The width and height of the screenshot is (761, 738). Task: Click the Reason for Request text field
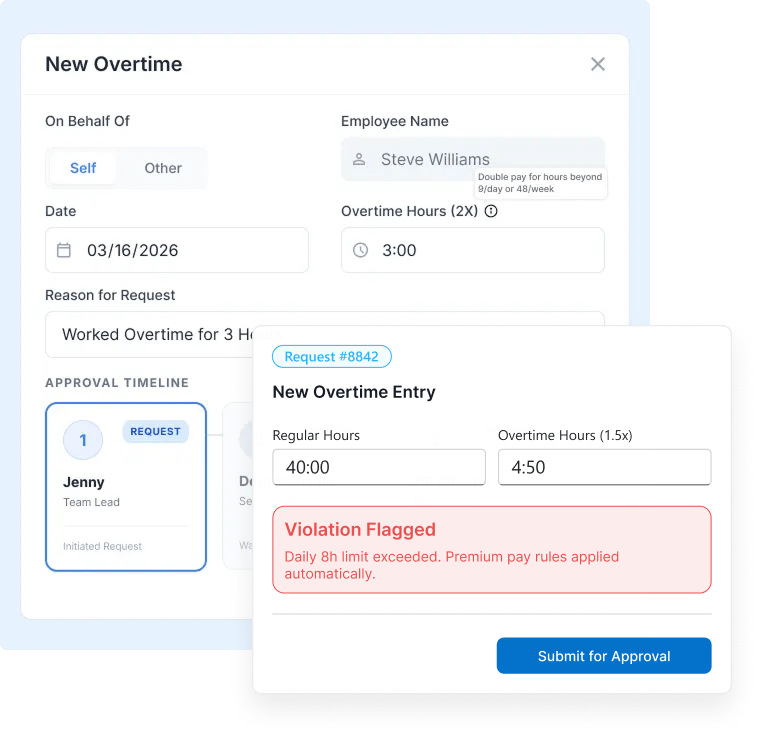[150, 334]
